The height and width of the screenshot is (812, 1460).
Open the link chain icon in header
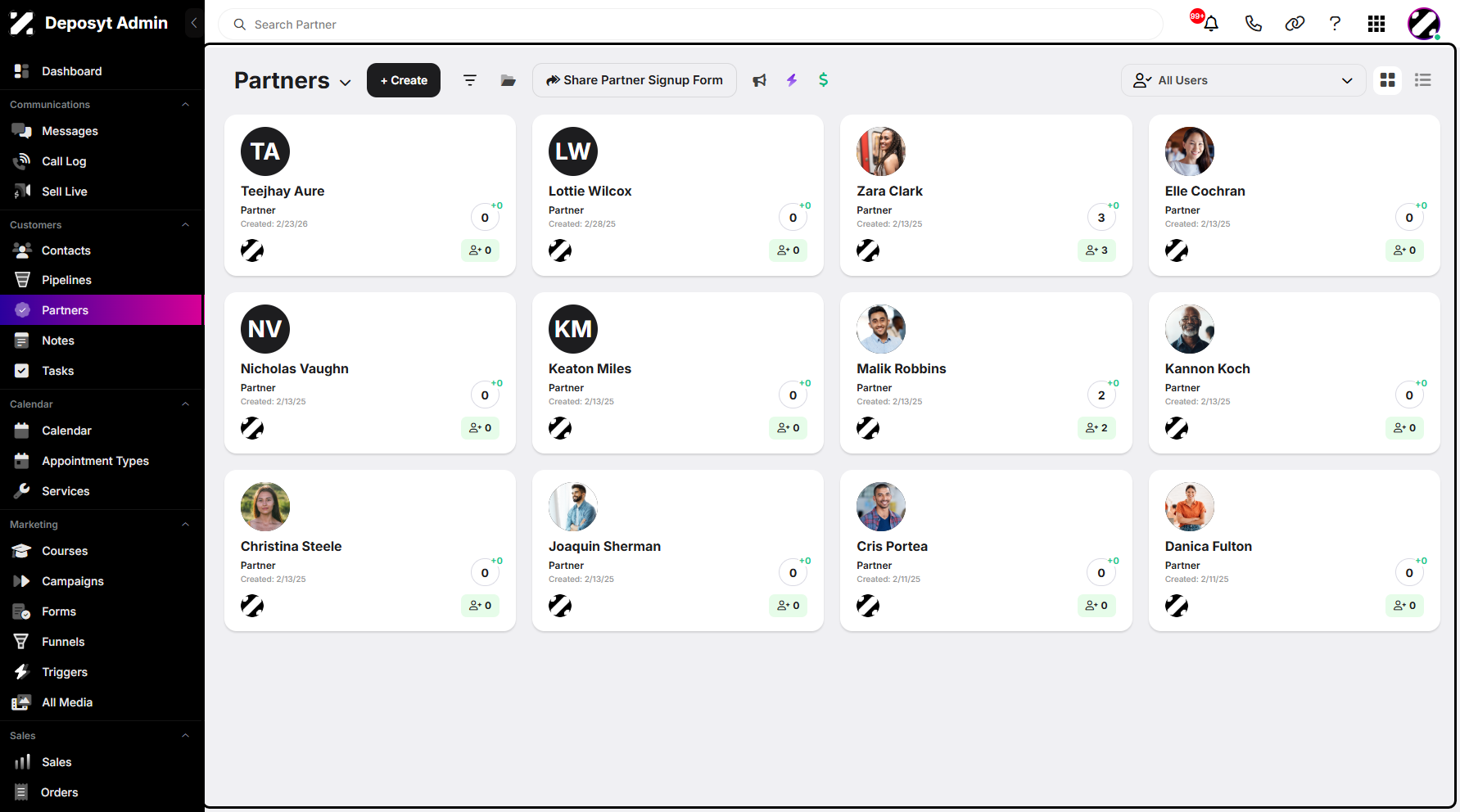tap(1295, 23)
